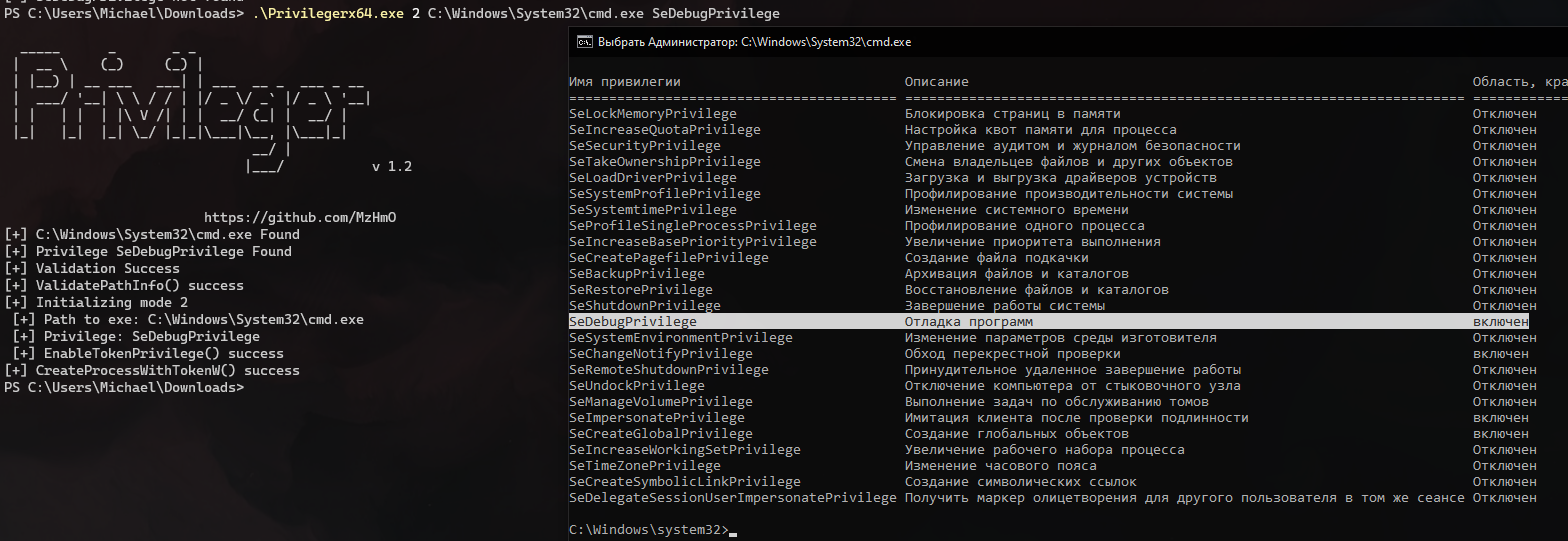Select the SeSystemProfilePrivilege text
This screenshot has height=541, width=1568.
coord(665,194)
